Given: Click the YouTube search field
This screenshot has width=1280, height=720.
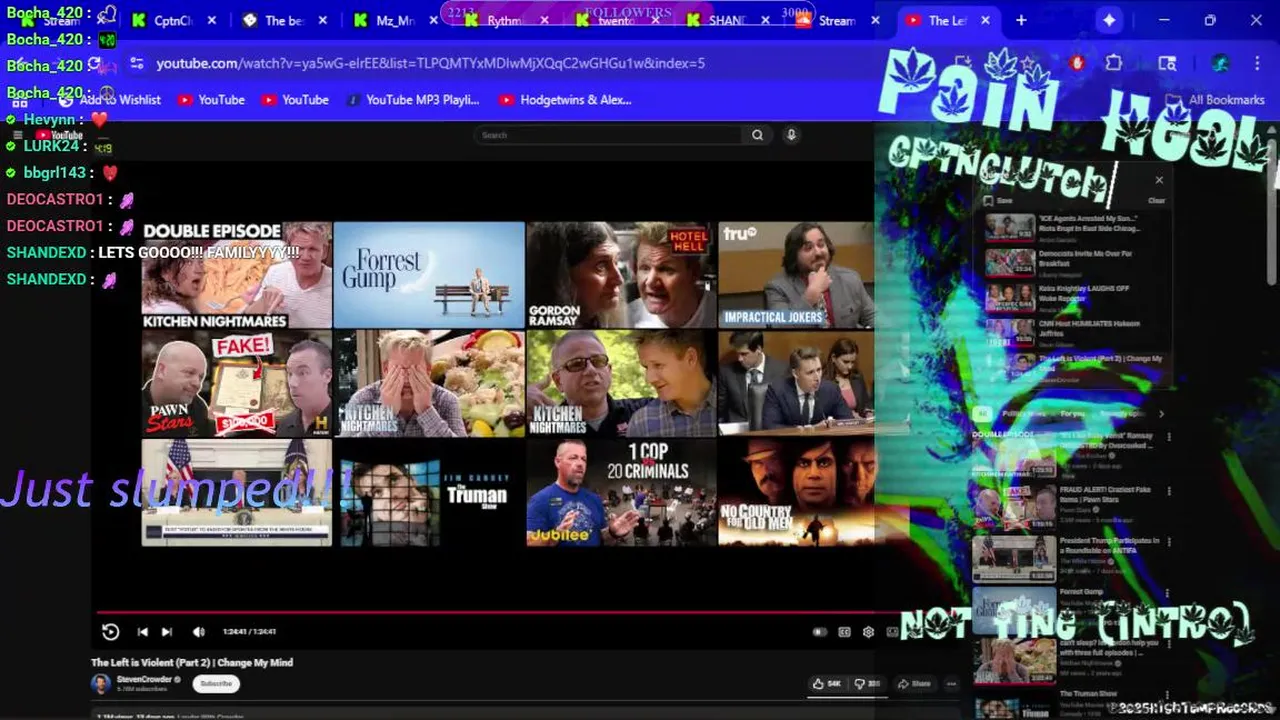Looking at the screenshot, I should pos(608,135).
